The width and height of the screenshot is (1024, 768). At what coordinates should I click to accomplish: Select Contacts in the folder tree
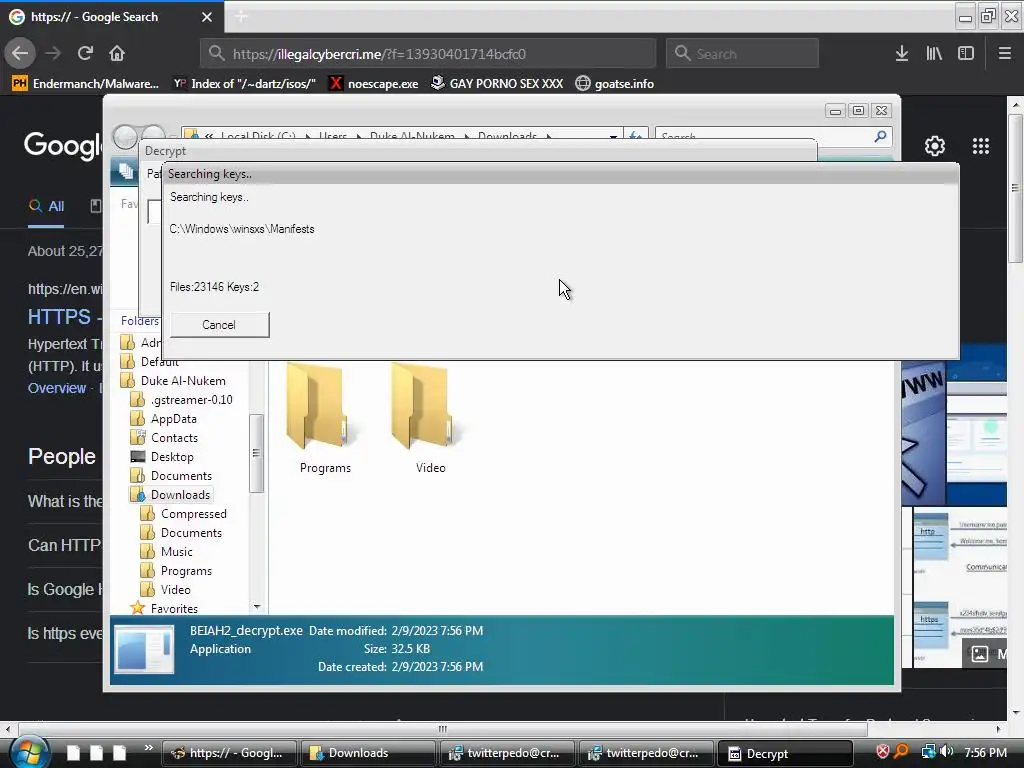pos(164,438)
